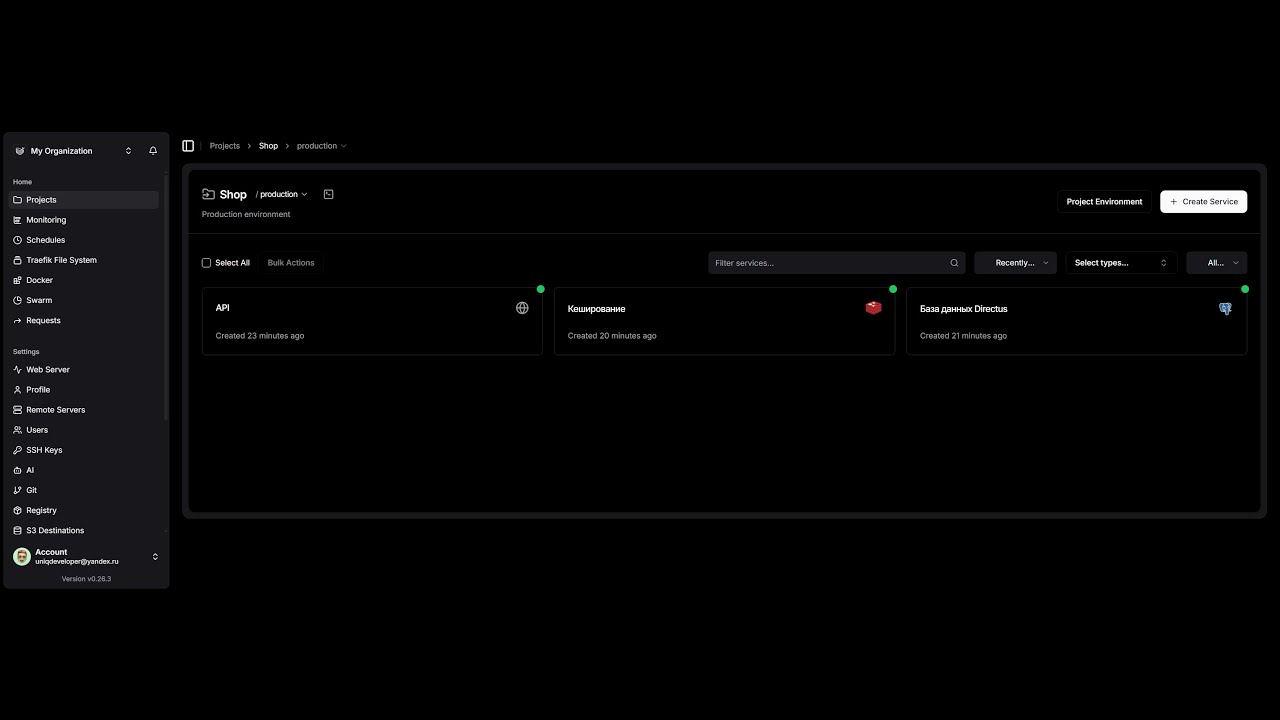Click Production environment description text
This screenshot has height=720, width=1280.
(x=246, y=214)
